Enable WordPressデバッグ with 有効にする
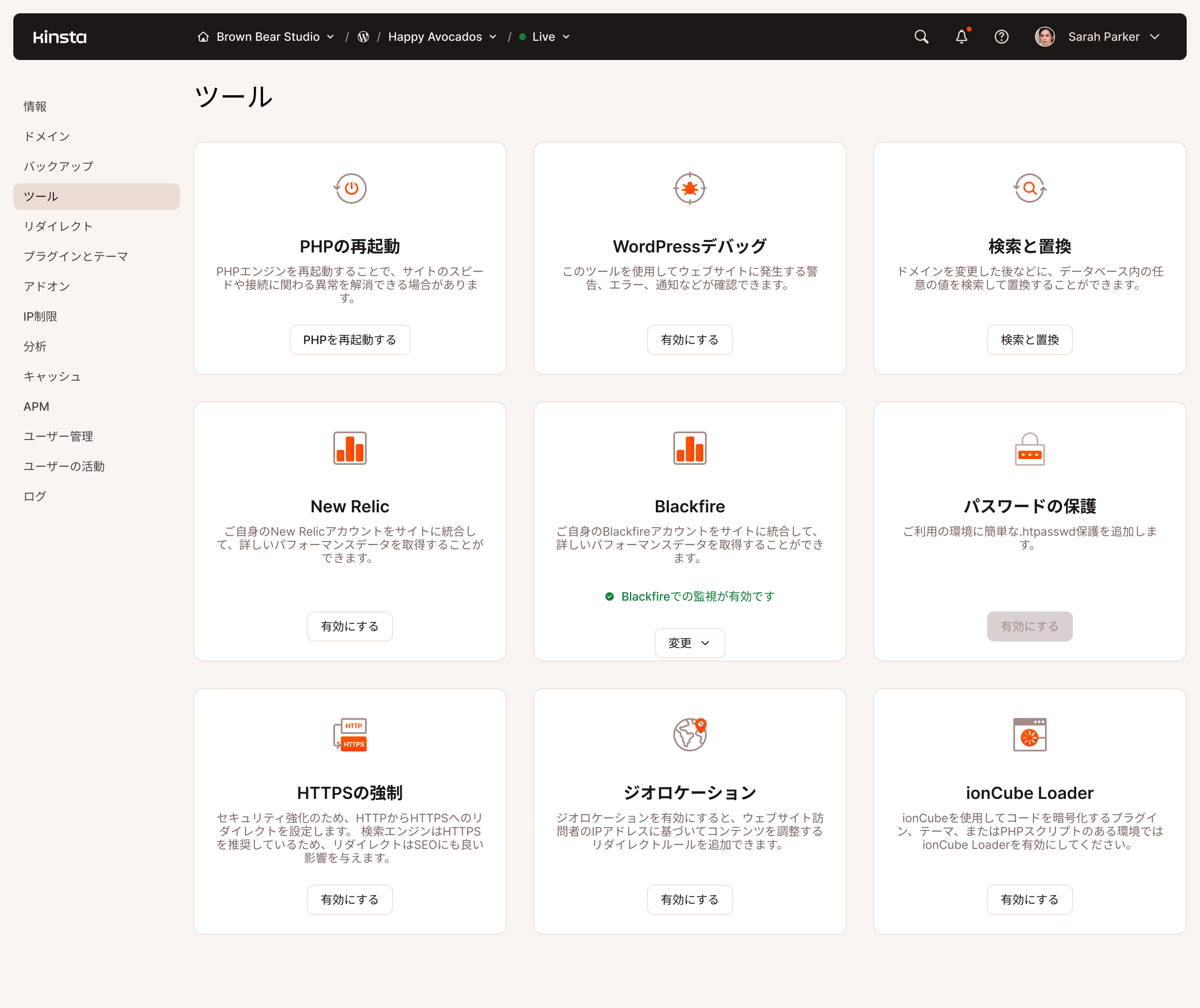Image resolution: width=1200 pixels, height=1008 pixels. coord(690,339)
